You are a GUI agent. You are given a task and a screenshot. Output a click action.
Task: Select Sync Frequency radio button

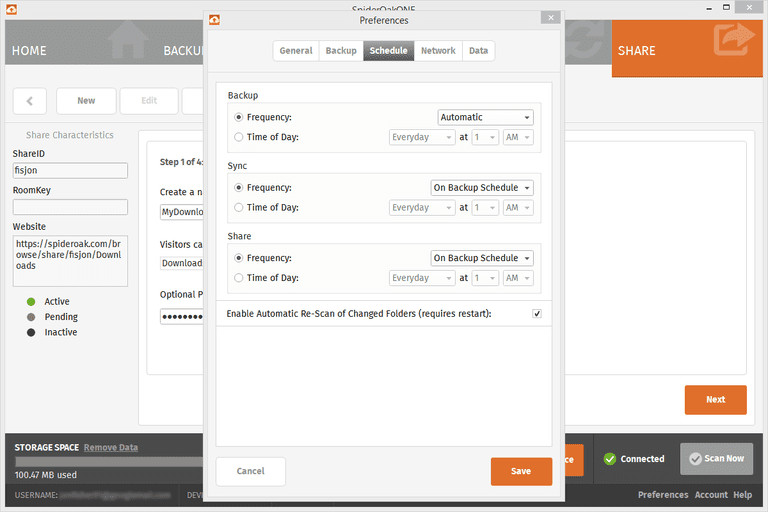239,188
